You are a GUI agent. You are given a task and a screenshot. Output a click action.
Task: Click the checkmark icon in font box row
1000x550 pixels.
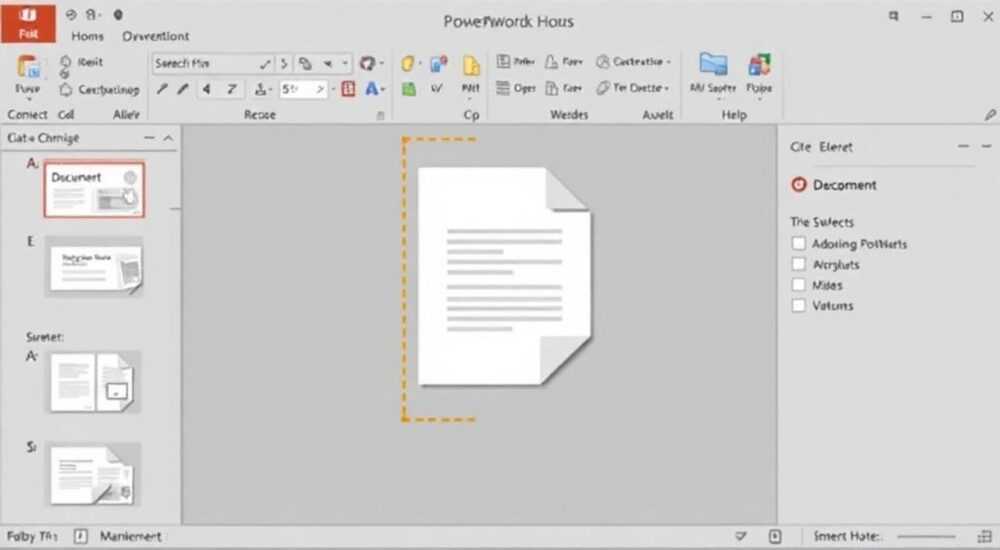point(265,63)
